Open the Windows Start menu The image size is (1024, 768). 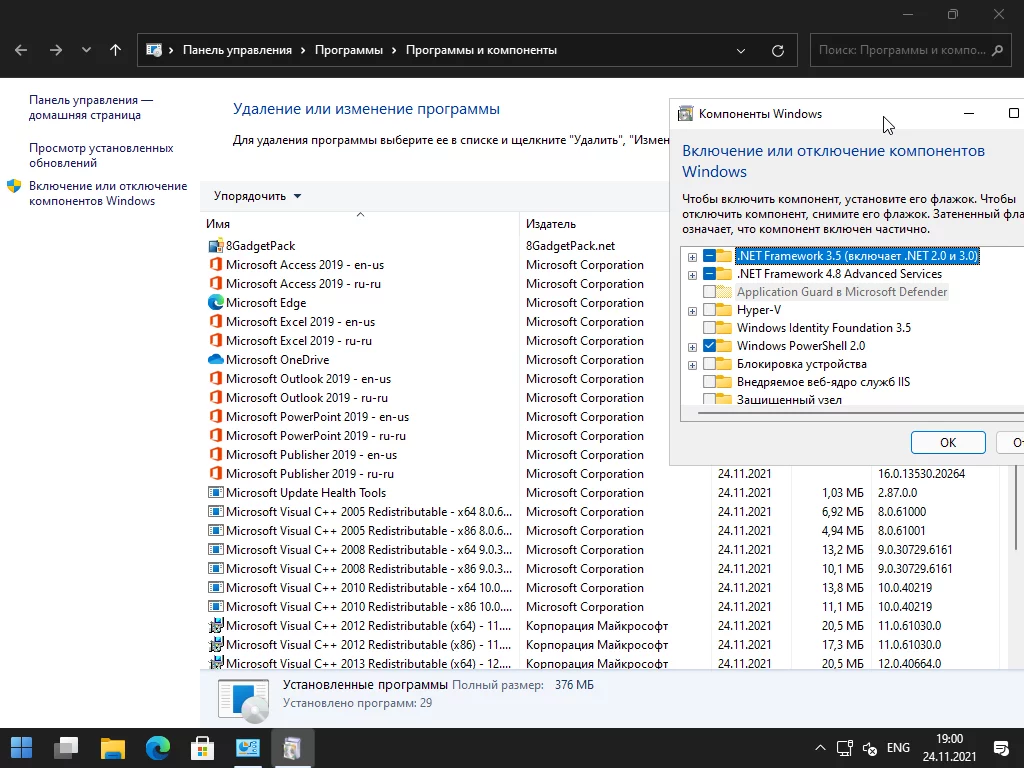[x=22, y=748]
